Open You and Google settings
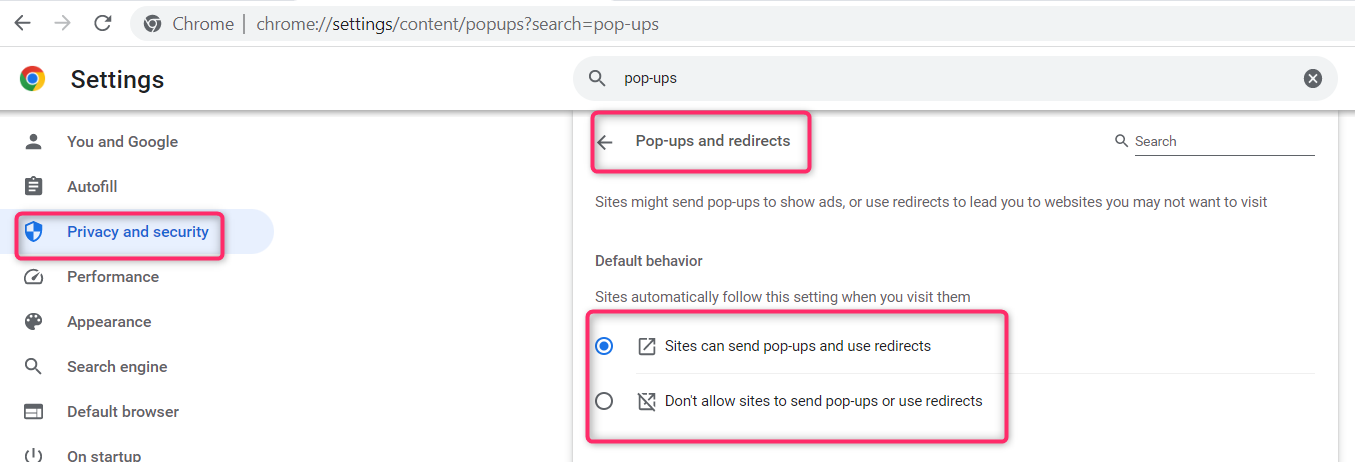 tap(122, 142)
